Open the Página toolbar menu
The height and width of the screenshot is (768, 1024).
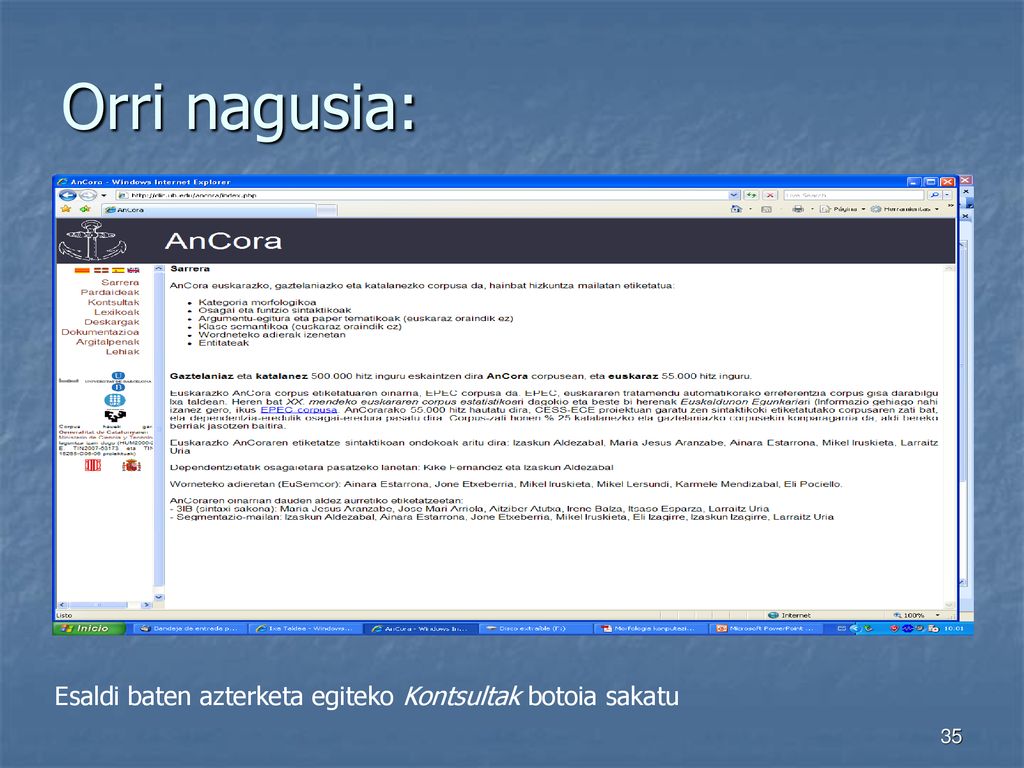click(842, 209)
